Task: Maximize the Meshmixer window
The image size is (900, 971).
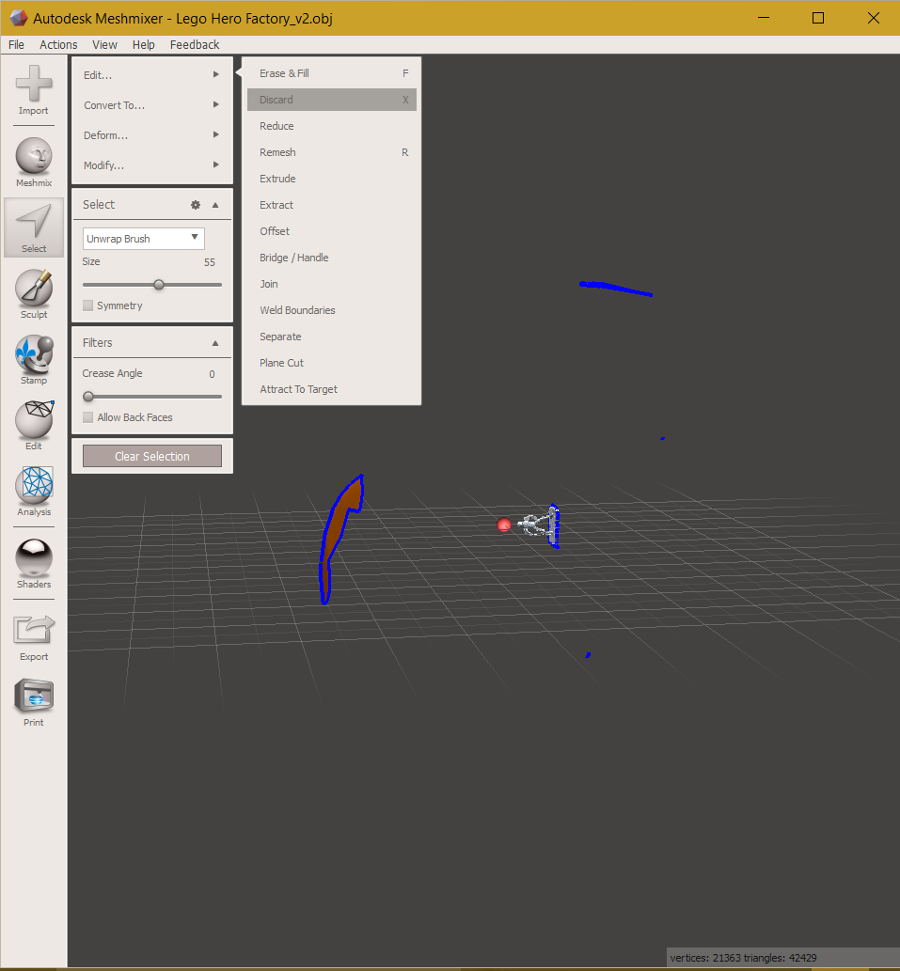Action: coord(818,18)
